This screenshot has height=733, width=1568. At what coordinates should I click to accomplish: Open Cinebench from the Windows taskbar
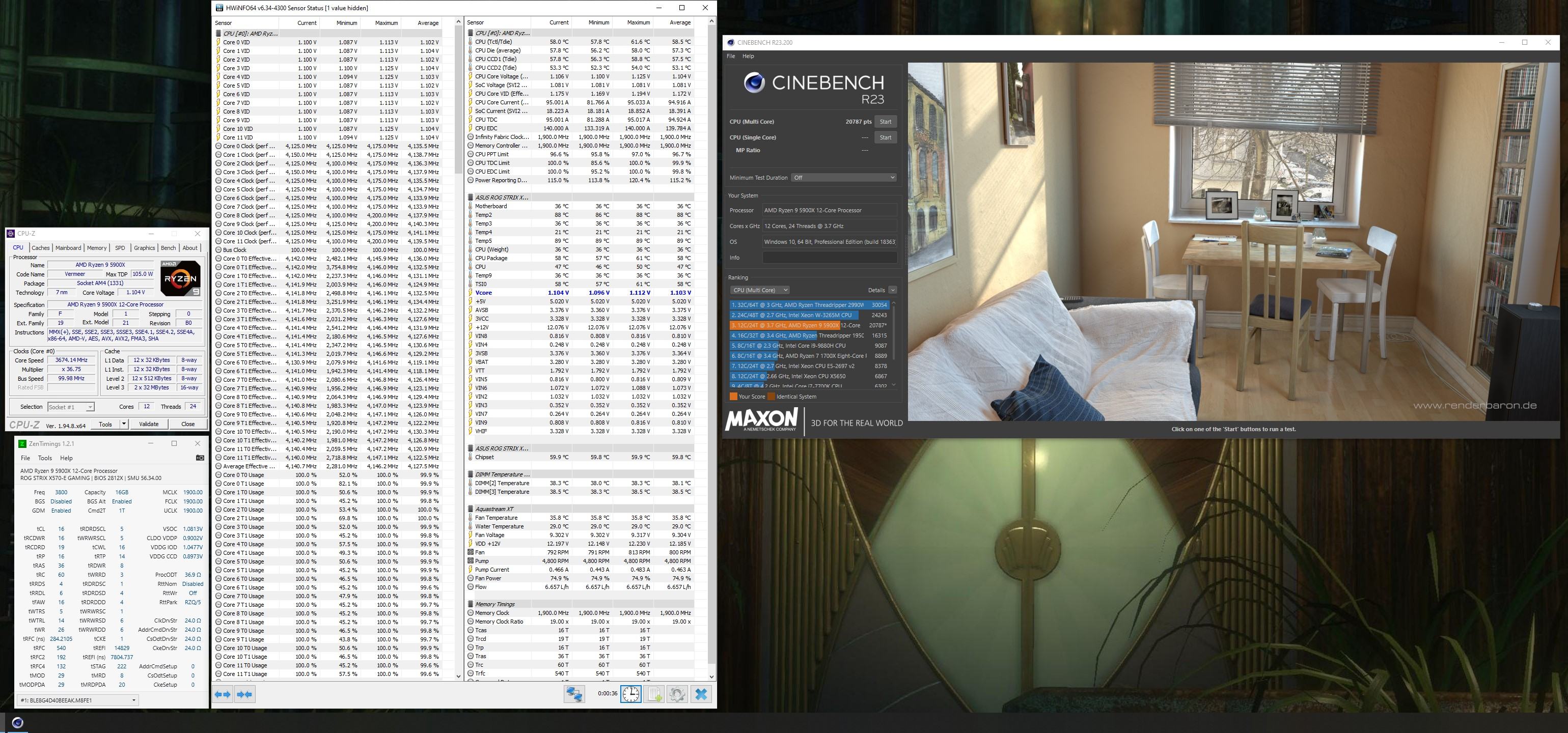pos(18,723)
